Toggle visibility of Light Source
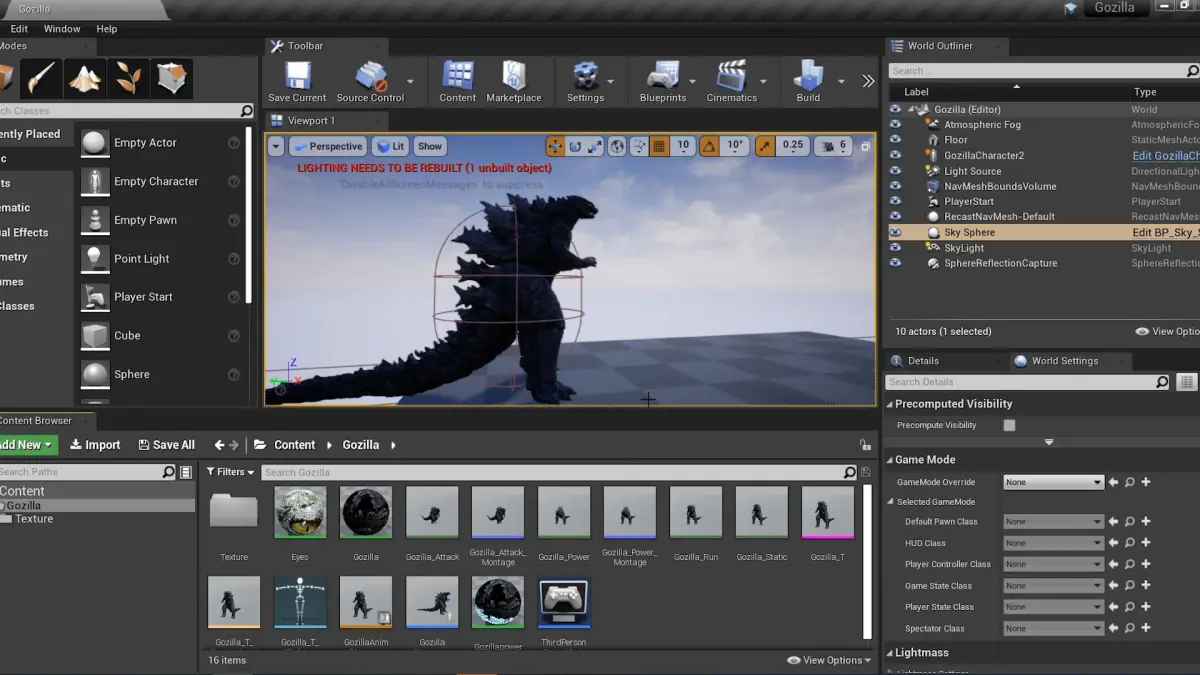This screenshot has height=675, width=1200. coord(895,171)
